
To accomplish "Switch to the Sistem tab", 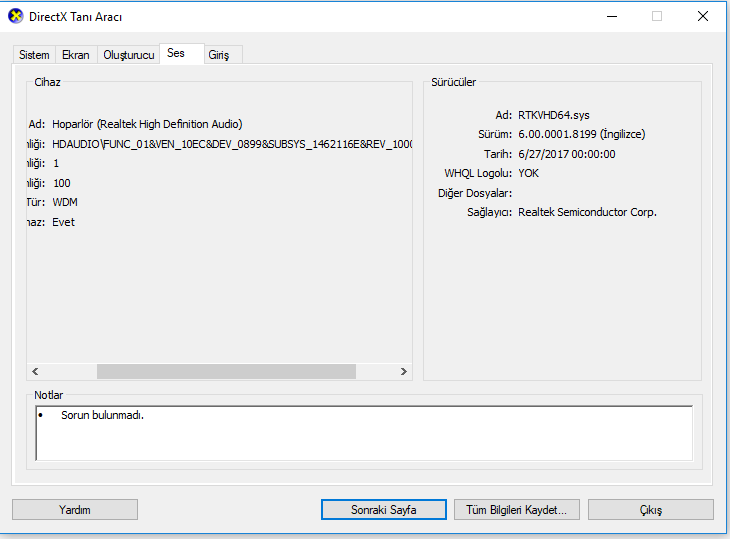I will point(34,55).
